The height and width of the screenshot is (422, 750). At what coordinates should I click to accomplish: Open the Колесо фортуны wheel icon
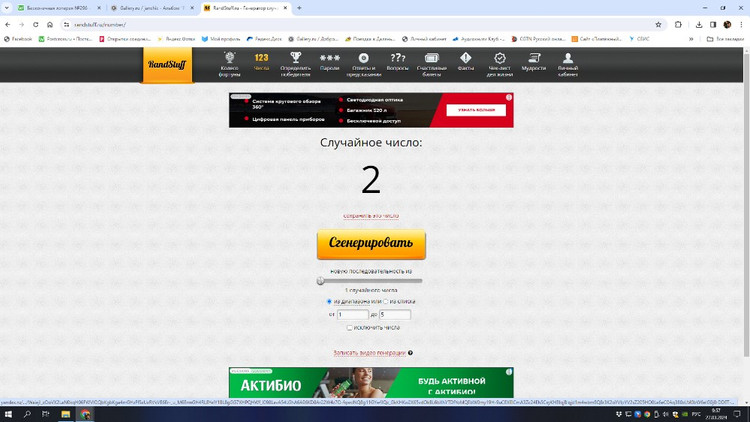(x=230, y=60)
